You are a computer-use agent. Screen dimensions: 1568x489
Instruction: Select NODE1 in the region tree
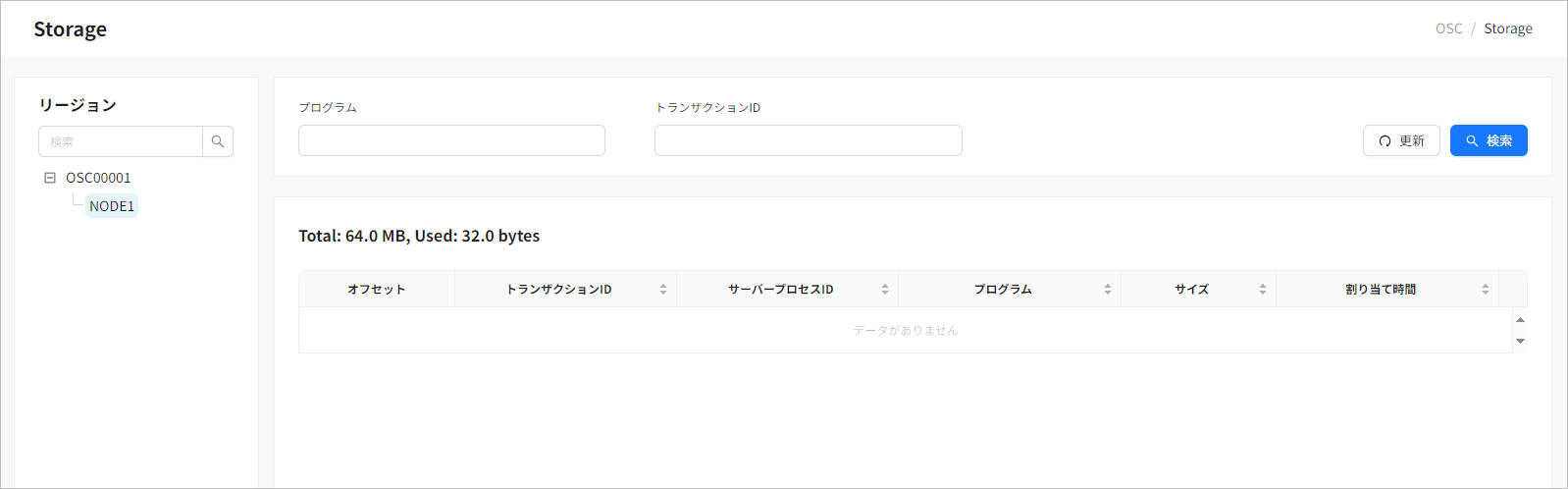point(112,206)
